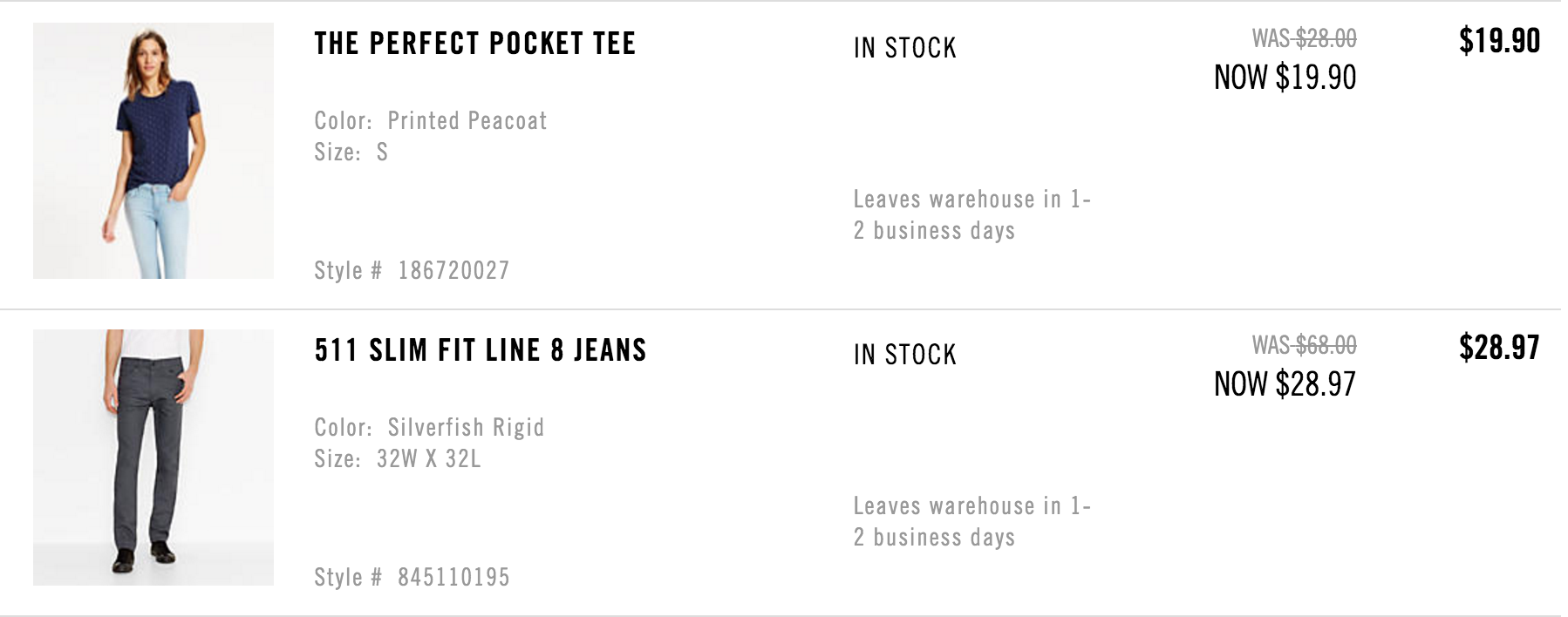The image size is (1568, 617).
Task: Click the tee's IN STOCK status
Action: pyautogui.click(x=905, y=48)
